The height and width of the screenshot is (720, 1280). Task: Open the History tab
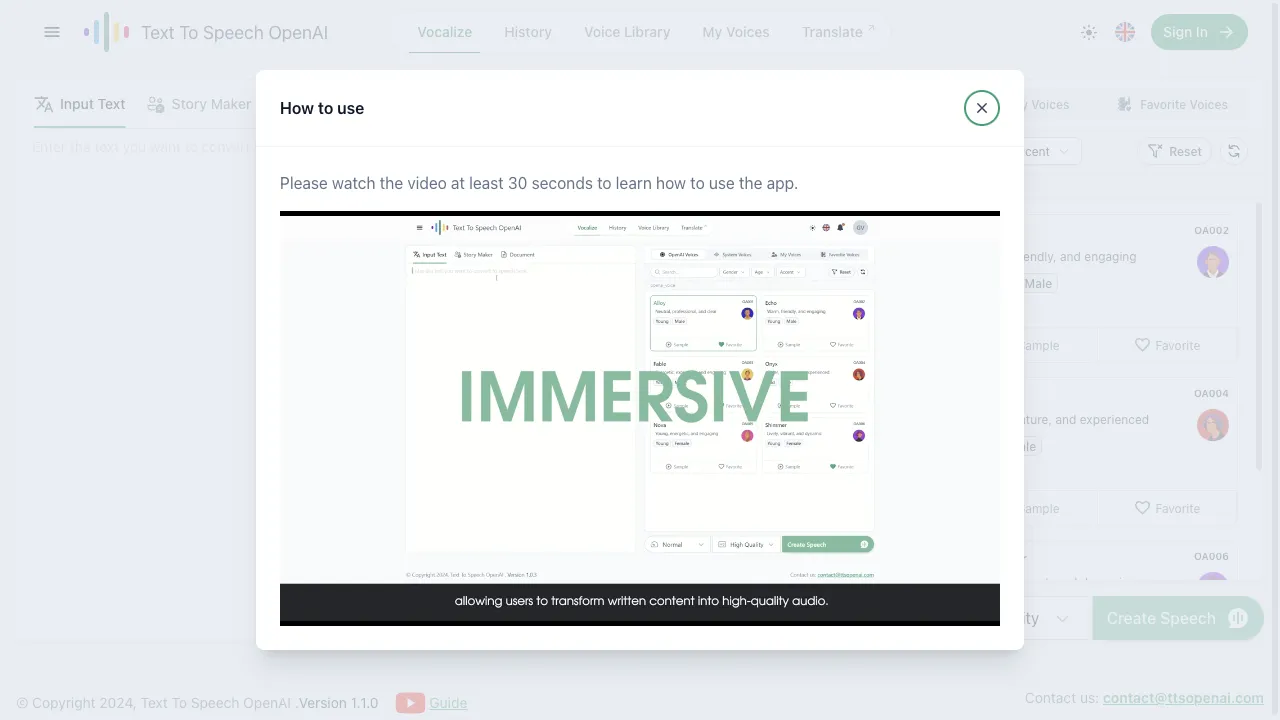pyautogui.click(x=528, y=32)
